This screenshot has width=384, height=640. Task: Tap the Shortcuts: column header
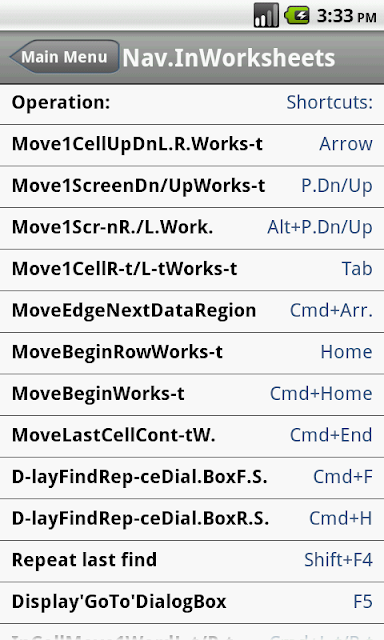[x=329, y=102]
